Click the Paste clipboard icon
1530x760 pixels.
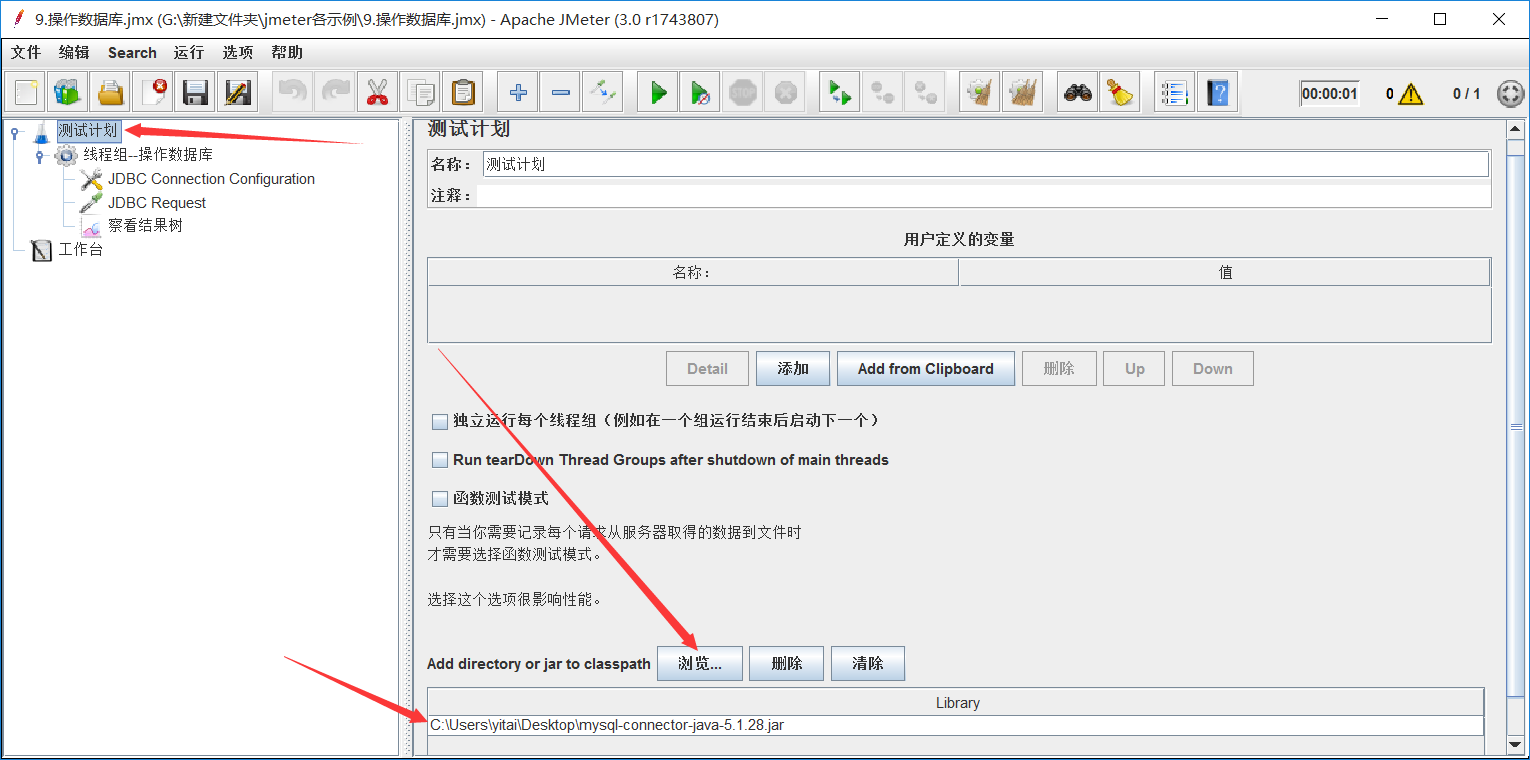tap(462, 93)
